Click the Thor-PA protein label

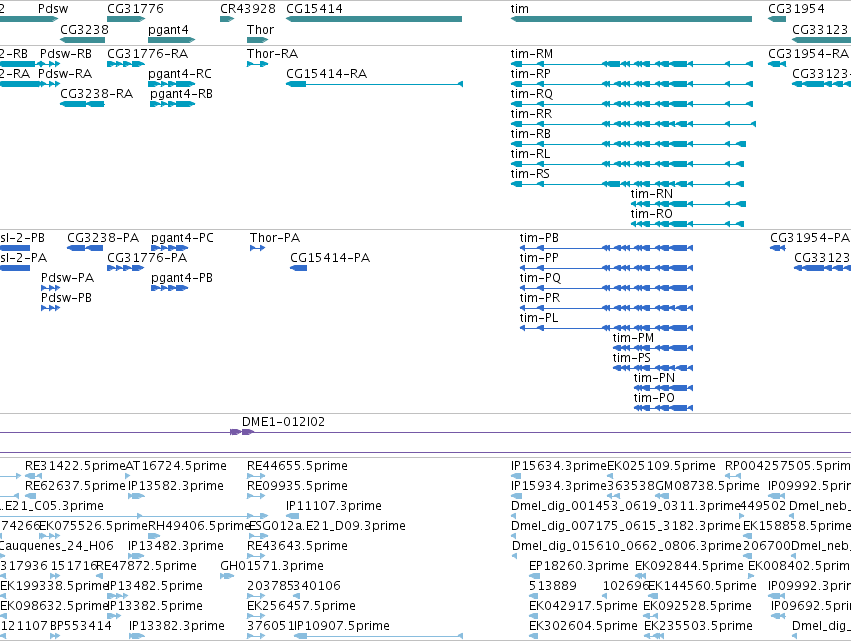(275, 238)
